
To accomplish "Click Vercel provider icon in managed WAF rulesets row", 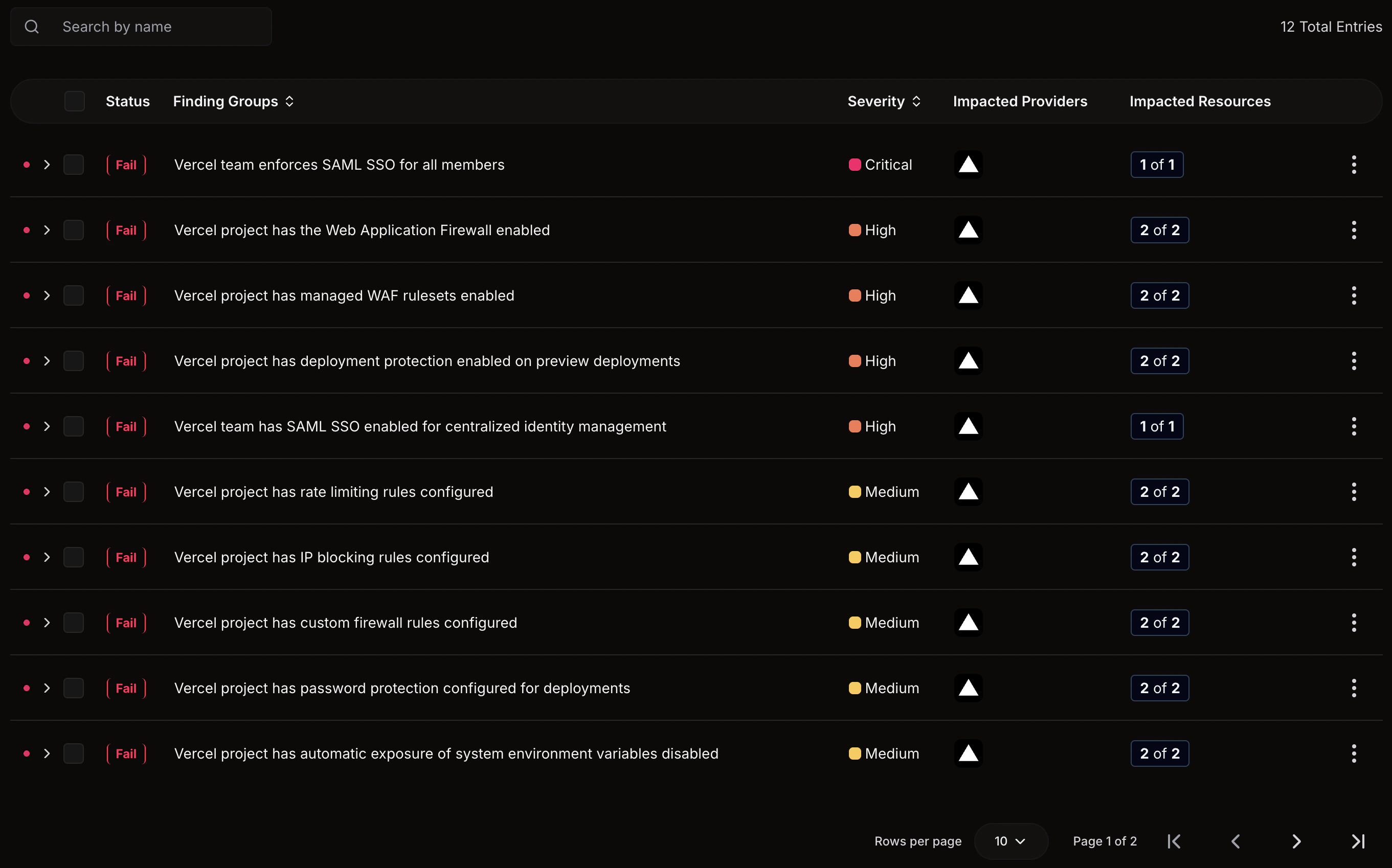I will [968, 295].
